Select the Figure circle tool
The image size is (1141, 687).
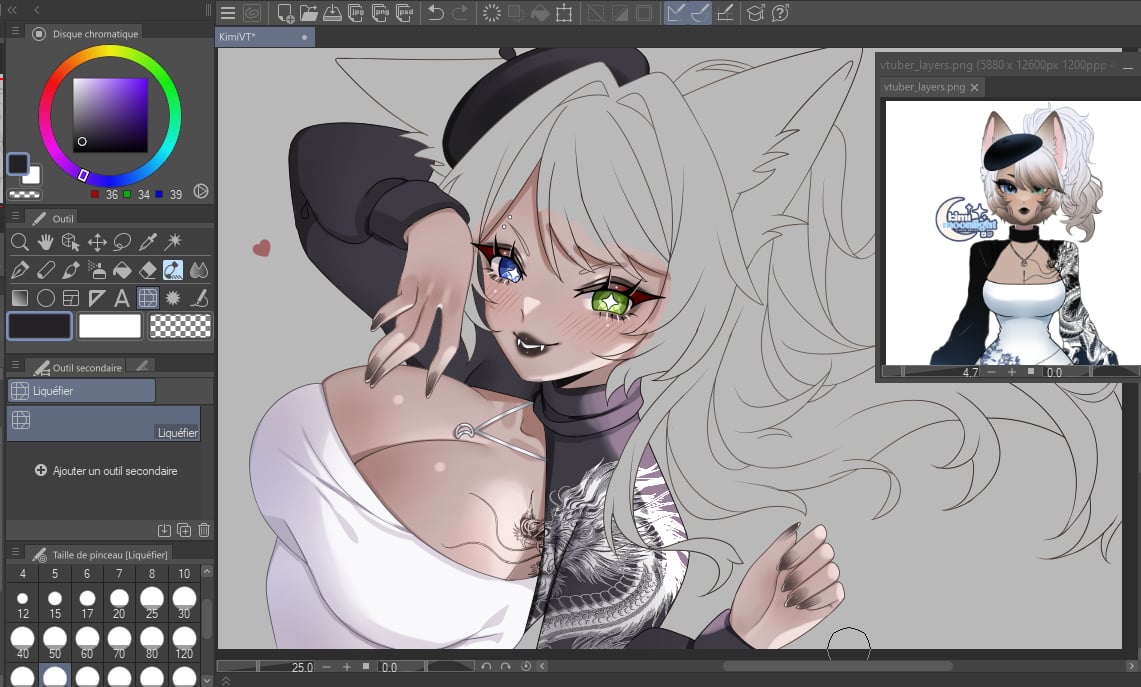click(45, 298)
